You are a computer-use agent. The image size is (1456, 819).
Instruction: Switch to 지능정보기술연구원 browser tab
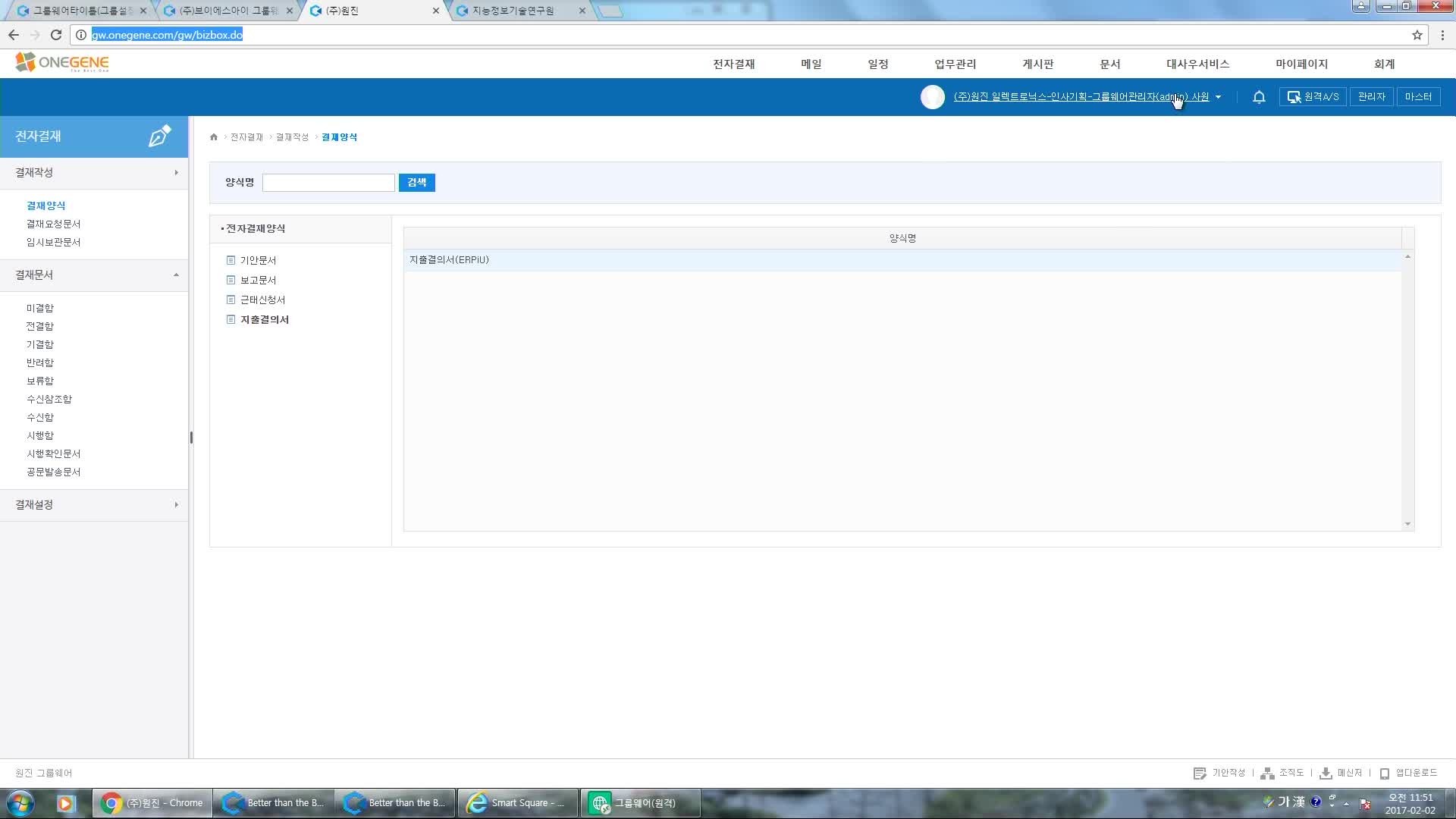pos(522,11)
